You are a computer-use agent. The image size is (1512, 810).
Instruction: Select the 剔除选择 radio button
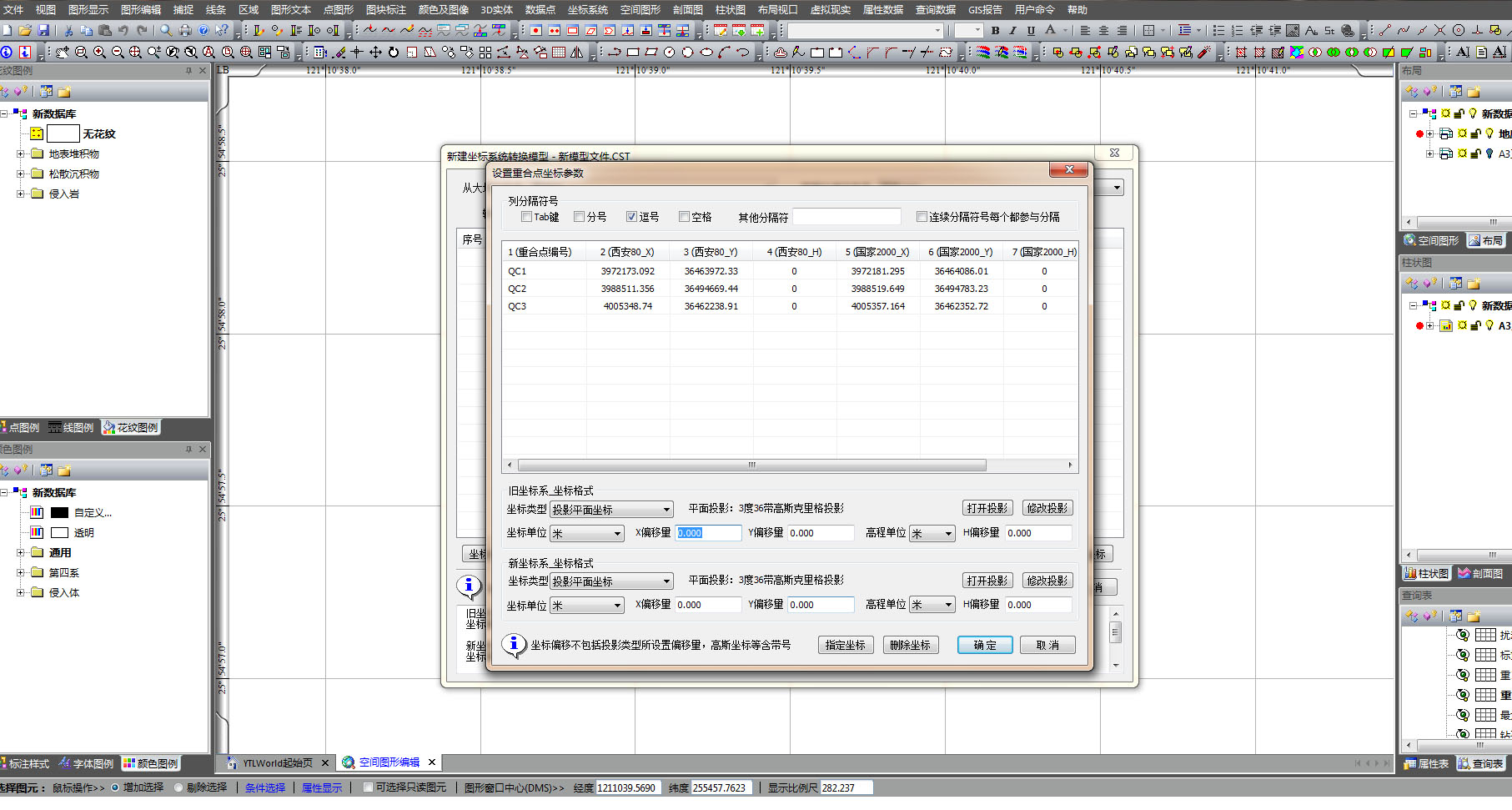[x=178, y=787]
